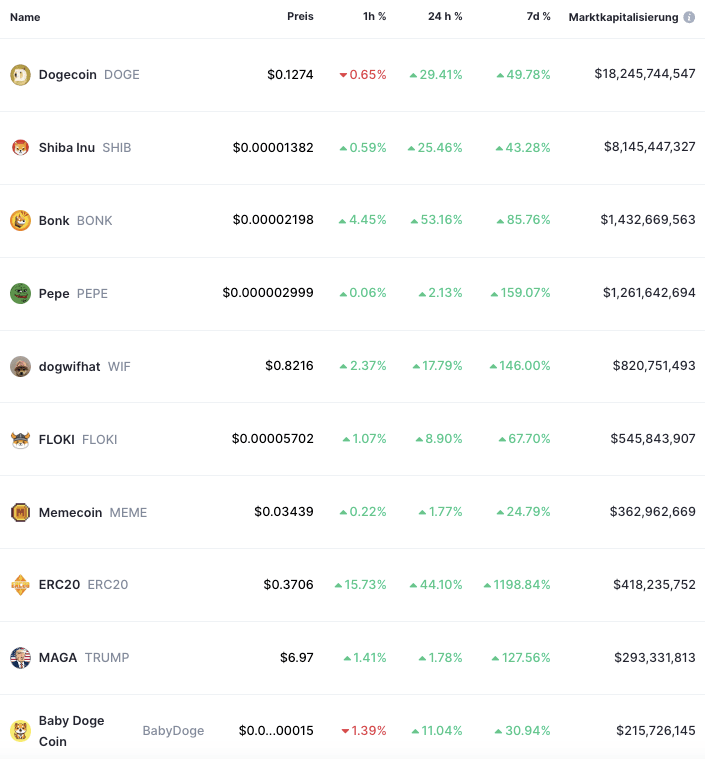Click the dogwifhat coin logo
Viewport: 705px width, 759px height.
pos(20,366)
